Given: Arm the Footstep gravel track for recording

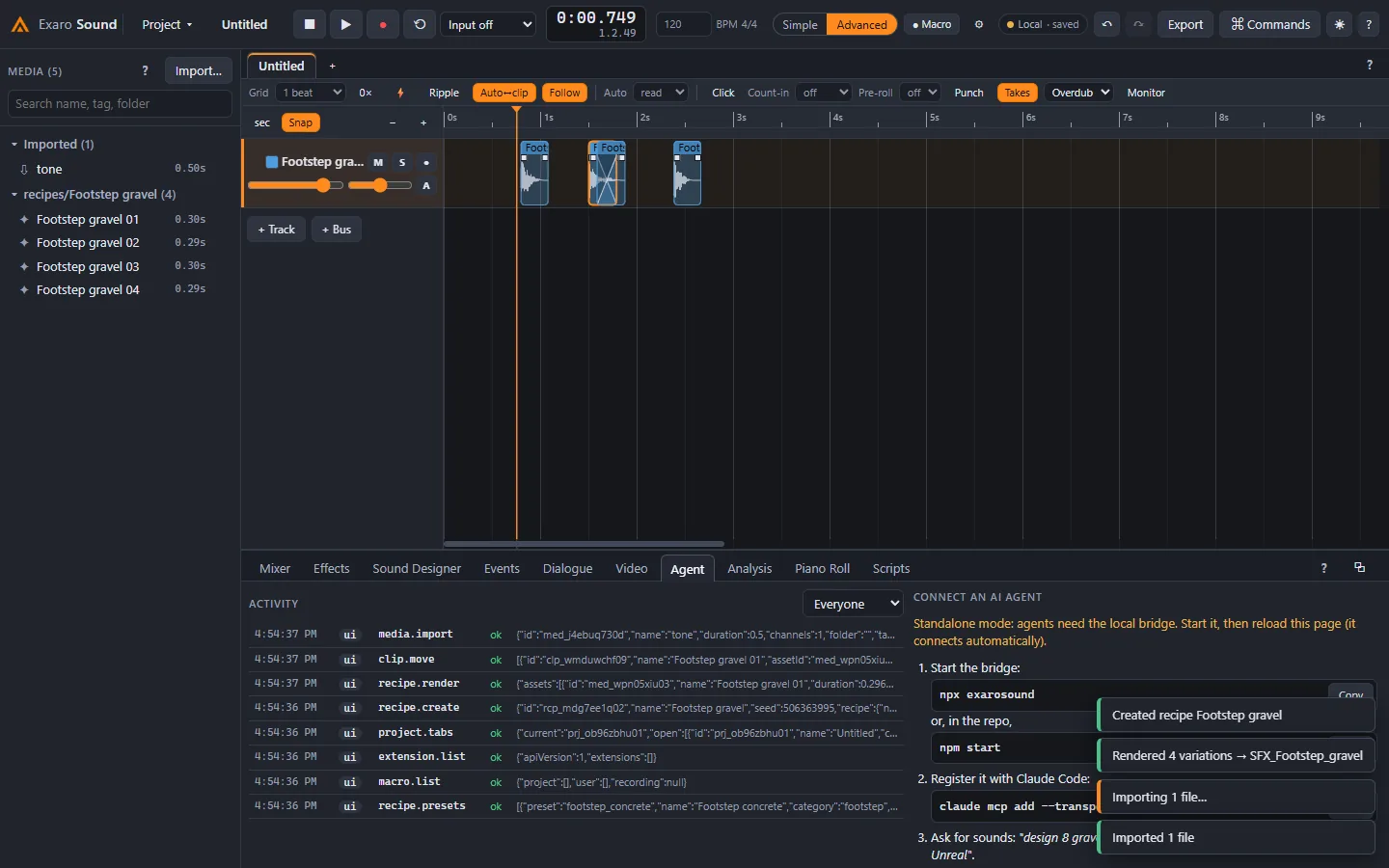Looking at the screenshot, I should tap(426, 162).
